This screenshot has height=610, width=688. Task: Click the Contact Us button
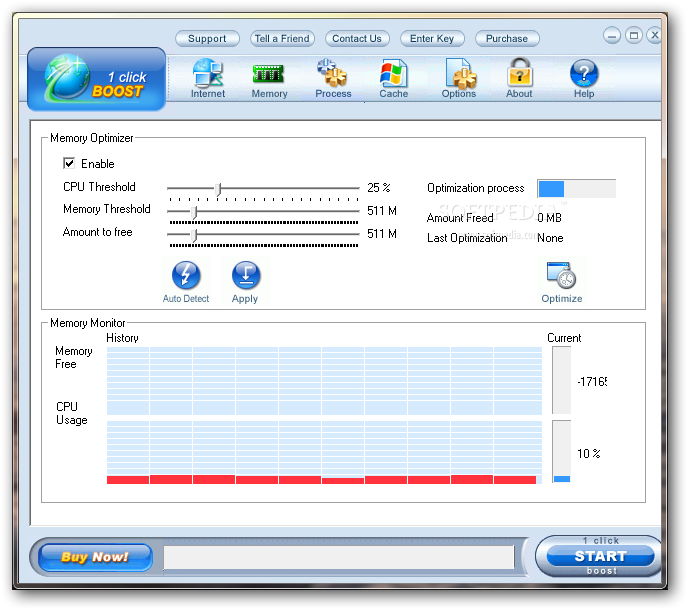point(357,39)
